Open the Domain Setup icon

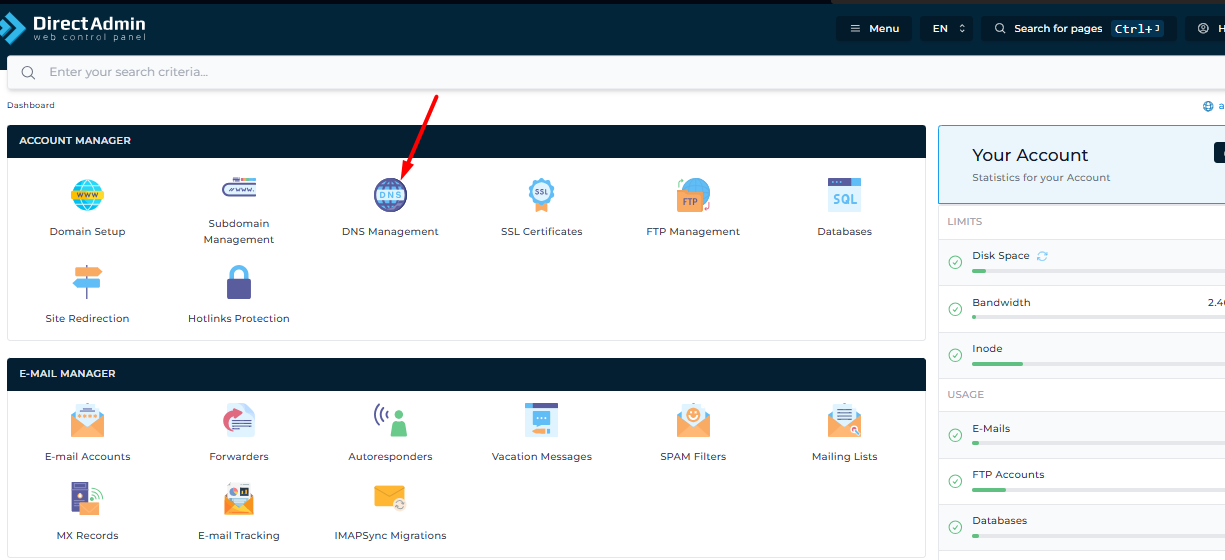click(x=87, y=194)
